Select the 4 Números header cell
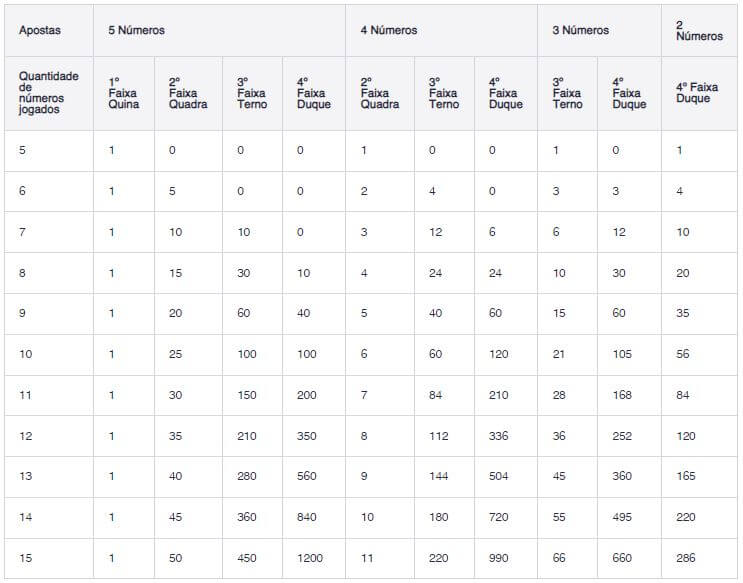The height and width of the screenshot is (583, 743). pos(389,30)
